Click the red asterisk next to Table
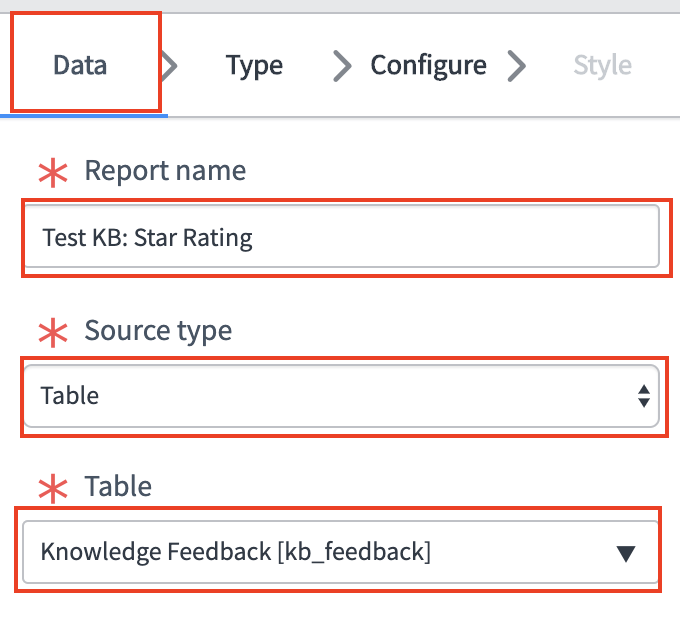Viewport: 680px width, 634px height. click(x=51, y=488)
